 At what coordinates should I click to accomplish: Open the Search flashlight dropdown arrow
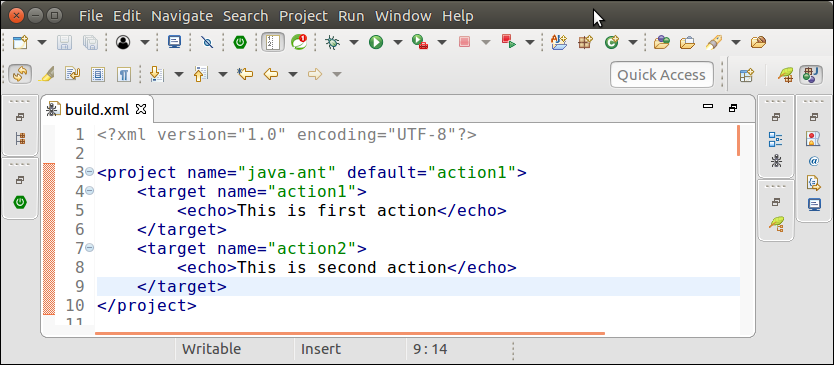click(x=736, y=43)
